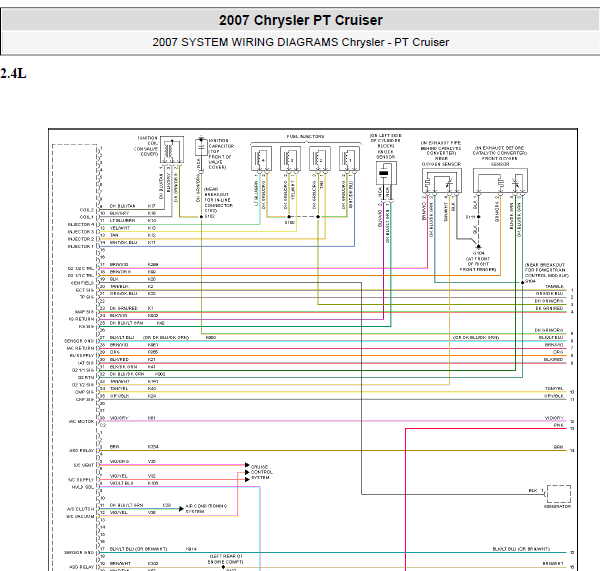Viewport: 600px width, 571px height.
Task: Click the 'IAT SIG' pin label
Action: [x=86, y=363]
